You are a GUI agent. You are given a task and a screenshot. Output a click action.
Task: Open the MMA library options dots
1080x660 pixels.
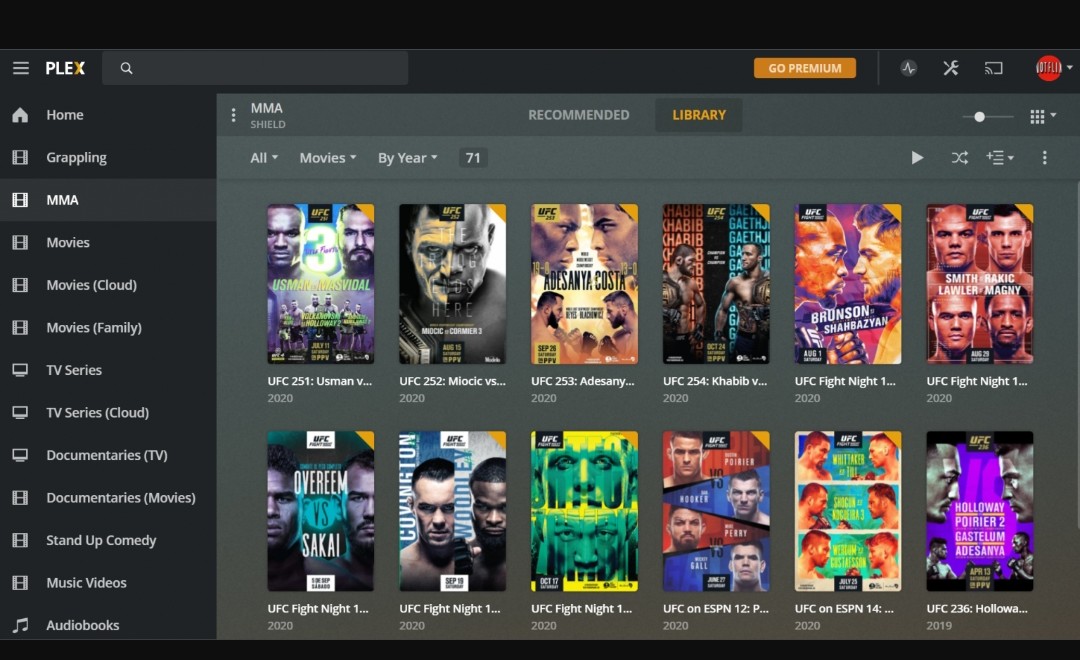pos(233,115)
